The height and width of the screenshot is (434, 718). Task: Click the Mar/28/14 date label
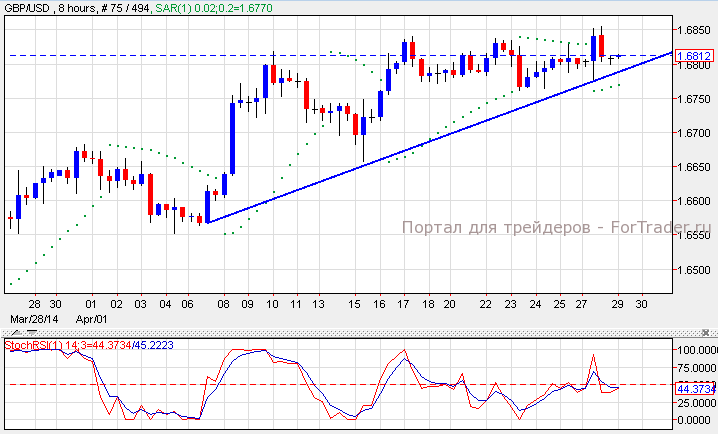(34, 319)
